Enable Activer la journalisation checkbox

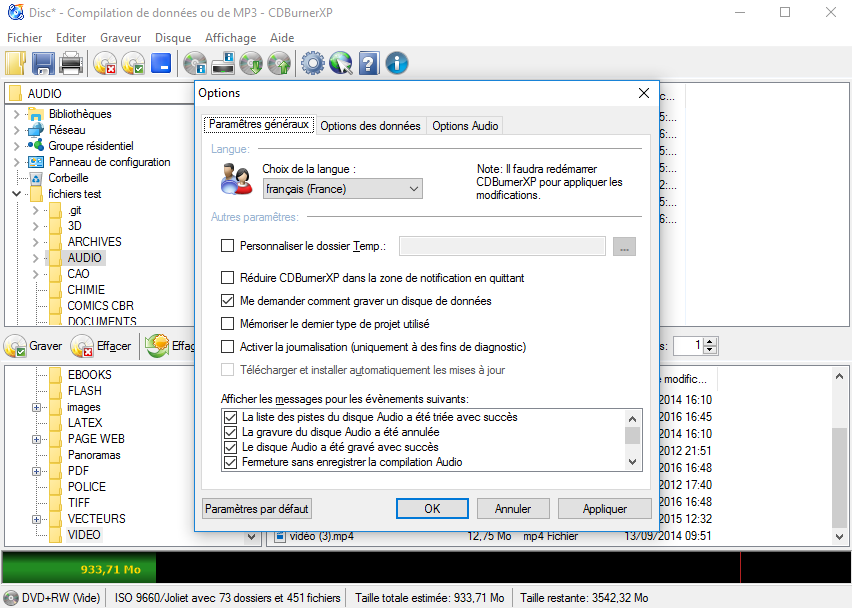(x=227, y=347)
